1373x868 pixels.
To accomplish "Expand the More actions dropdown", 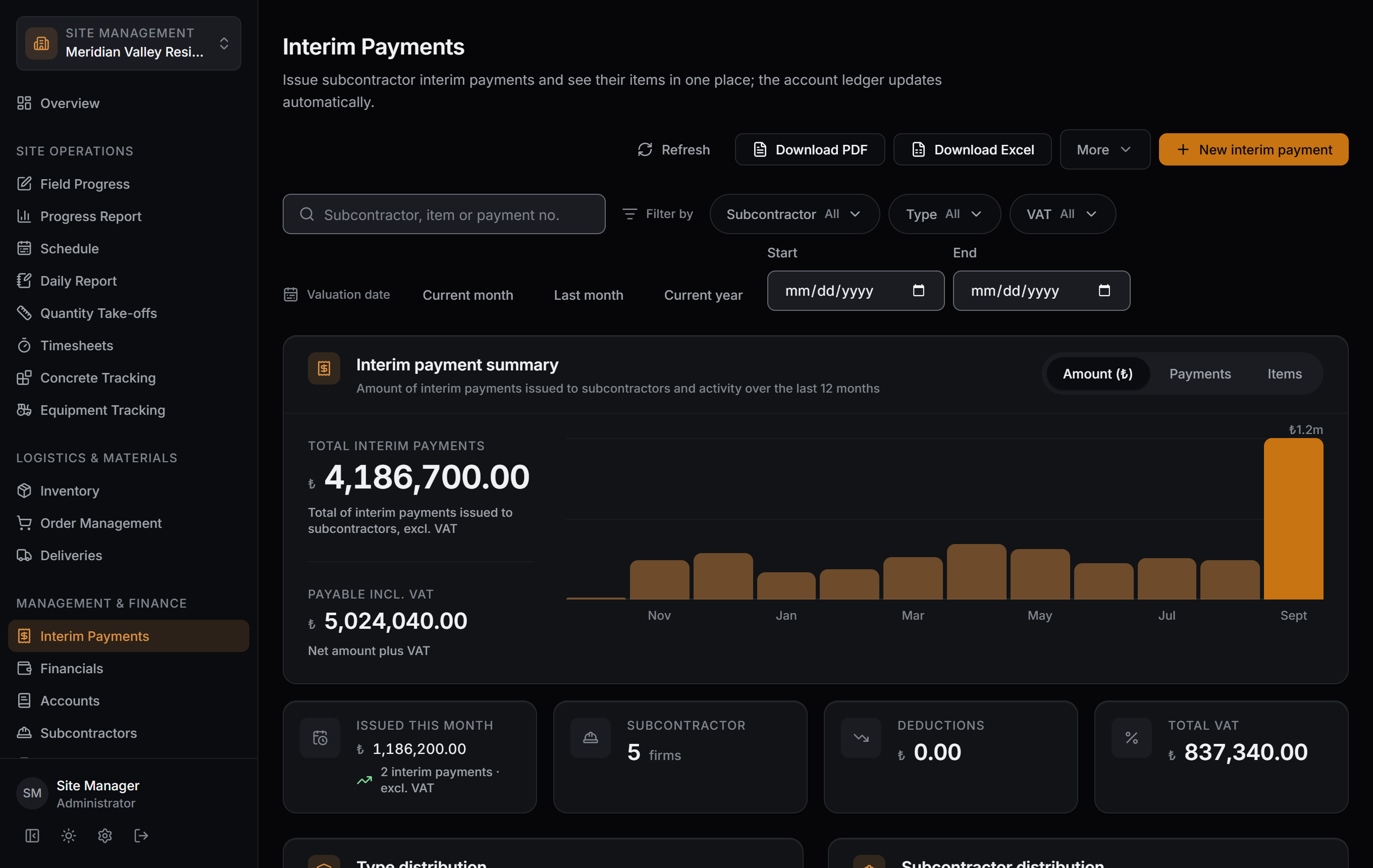I will [1104, 150].
